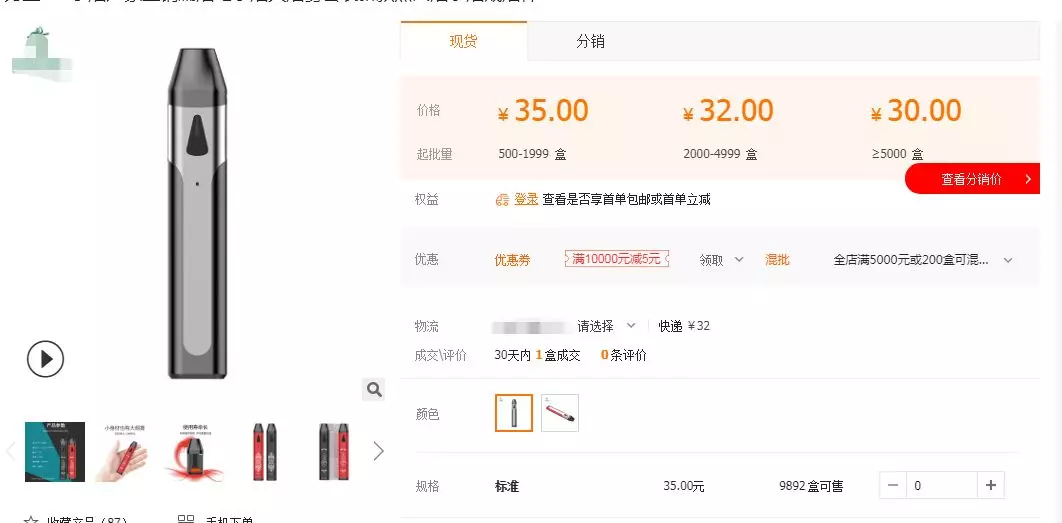The image size is (1062, 523).
Task: Switch to the 分销 tab
Action: tap(590, 41)
